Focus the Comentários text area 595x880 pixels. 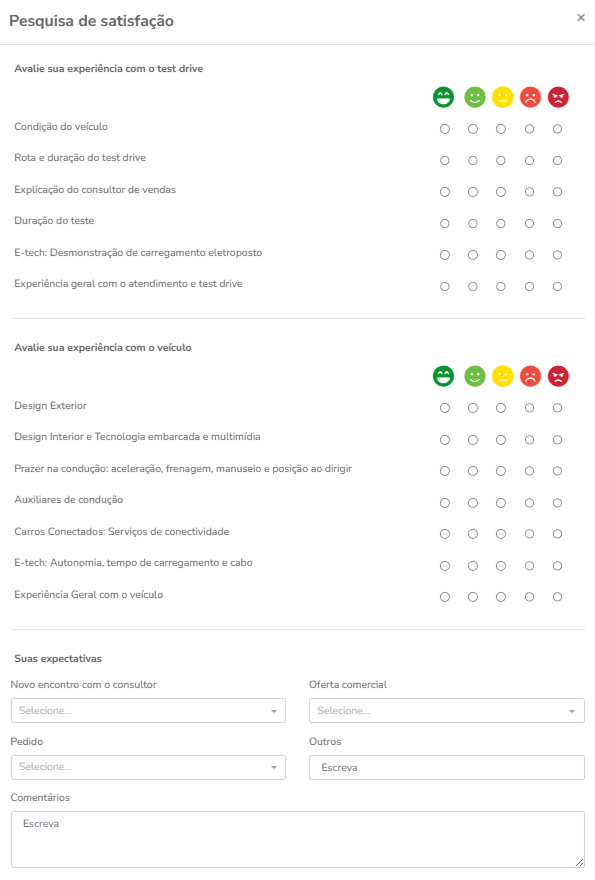click(x=298, y=840)
